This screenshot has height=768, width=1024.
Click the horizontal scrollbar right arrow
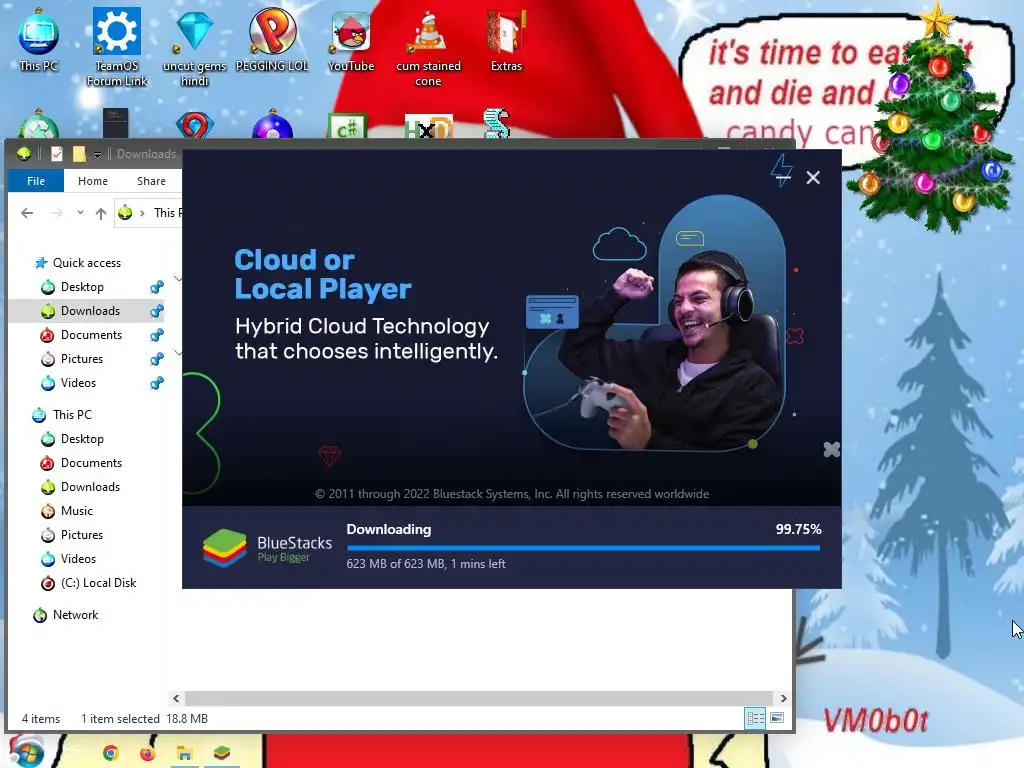tap(783, 698)
